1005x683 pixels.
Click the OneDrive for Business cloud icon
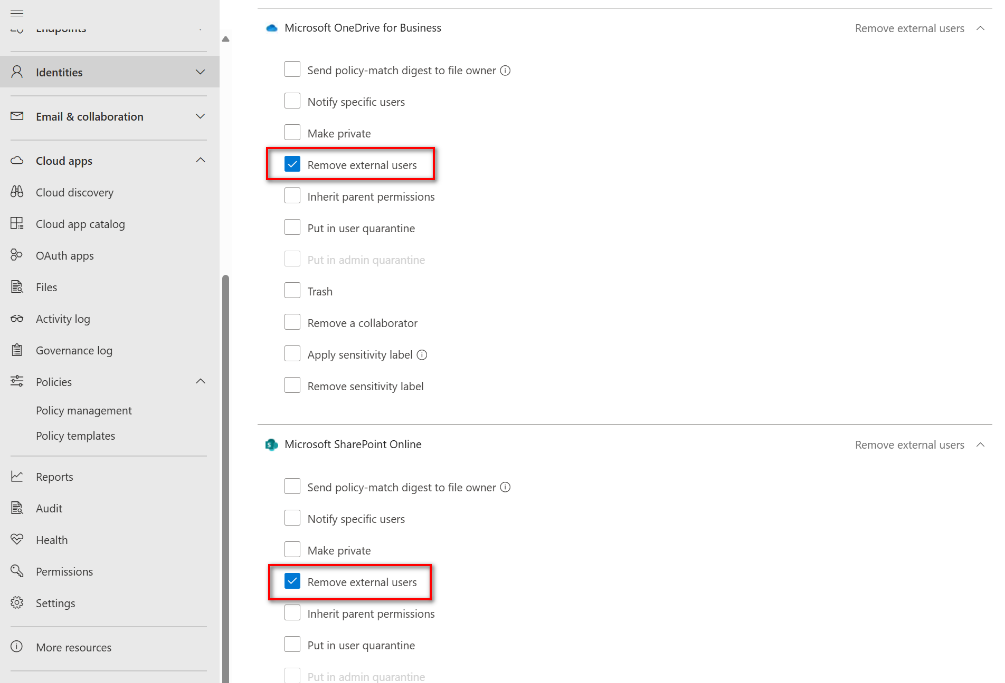point(272,28)
